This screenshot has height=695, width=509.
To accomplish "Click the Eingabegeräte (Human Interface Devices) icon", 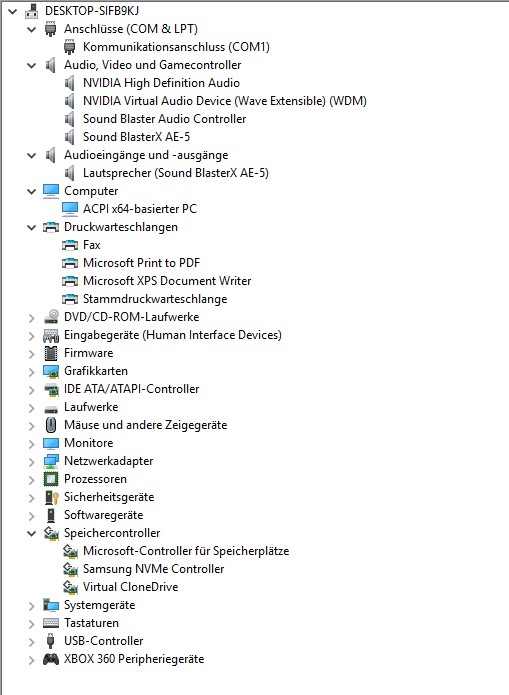I will 51,335.
